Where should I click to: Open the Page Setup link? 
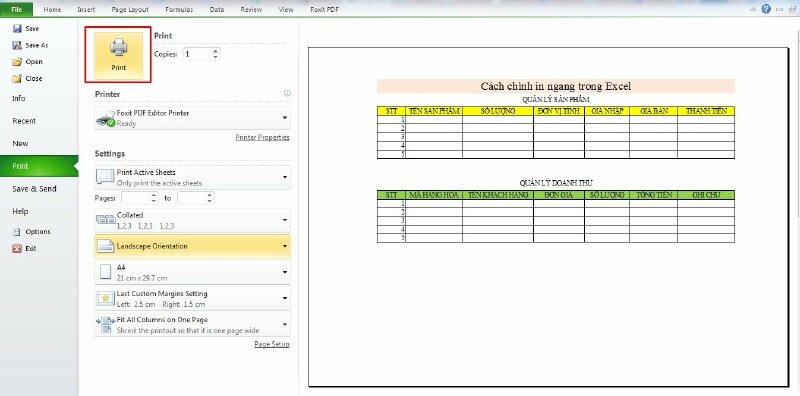[x=272, y=344]
